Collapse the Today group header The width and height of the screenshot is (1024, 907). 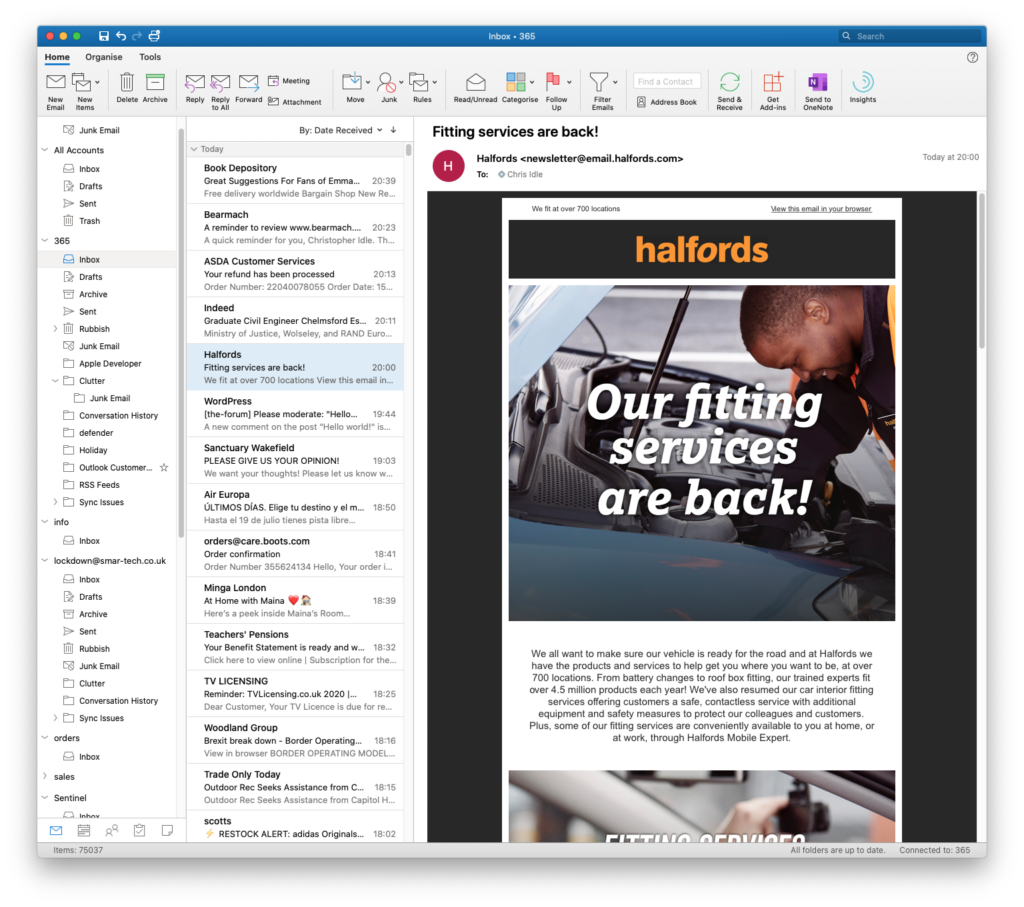pyautogui.click(x=194, y=149)
